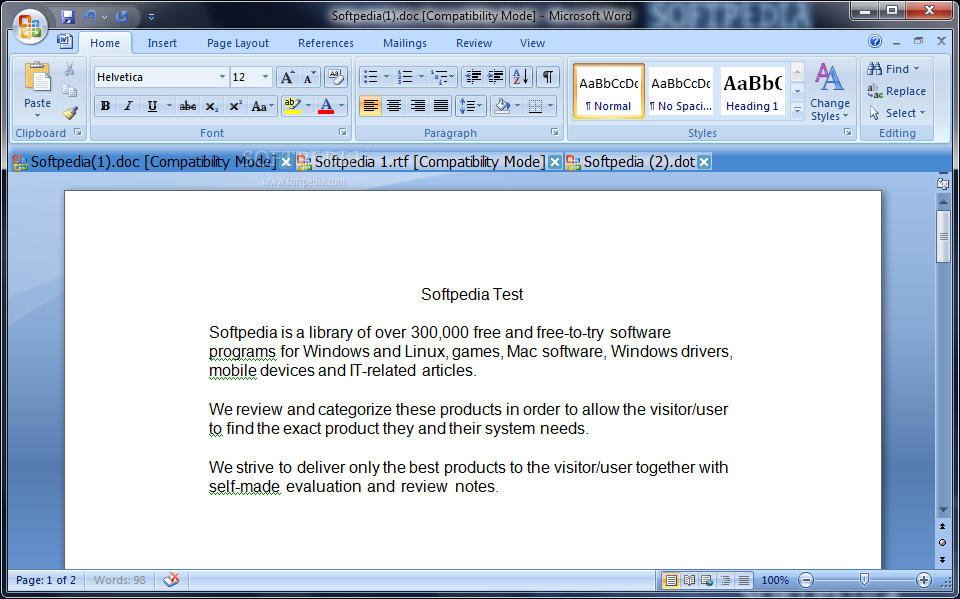Open the font size 12 dropdown
Screen dimensions: 960x599
pos(265,77)
